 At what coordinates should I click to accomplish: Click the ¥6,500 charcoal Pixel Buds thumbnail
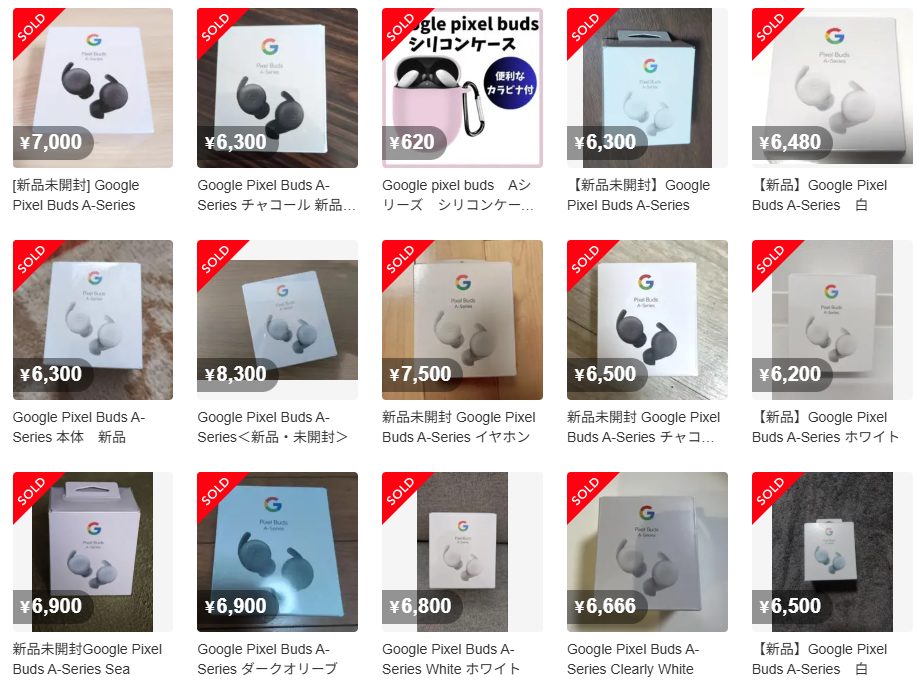647,320
